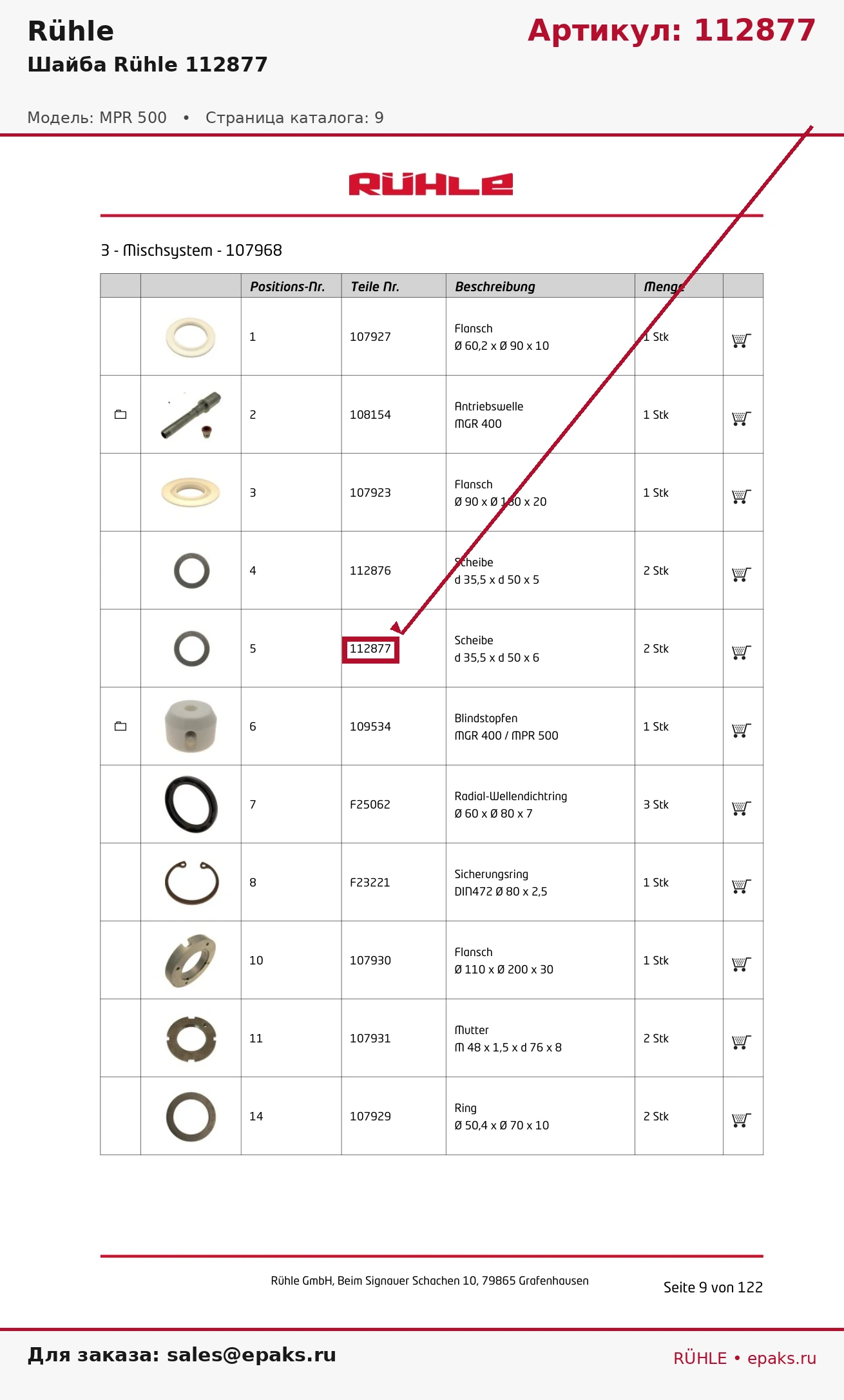This screenshot has height=1400, width=844.
Task: Expand folder icon for Antriebswelle row
Action: 120,414
